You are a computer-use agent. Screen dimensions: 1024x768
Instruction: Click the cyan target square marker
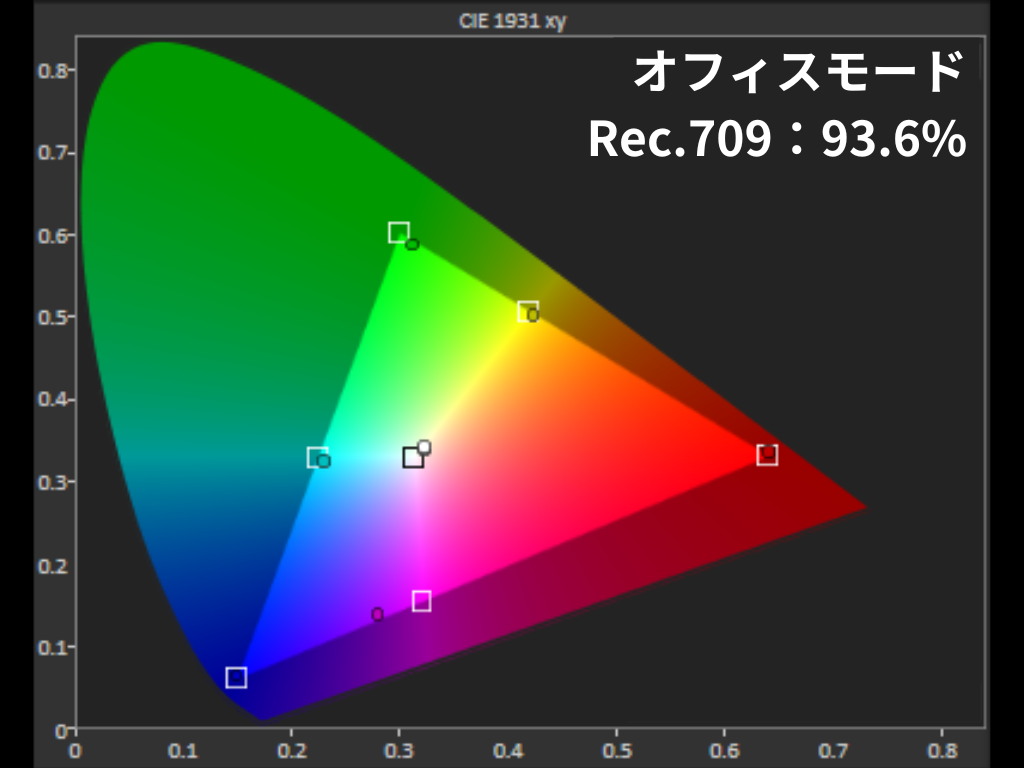(x=317, y=457)
